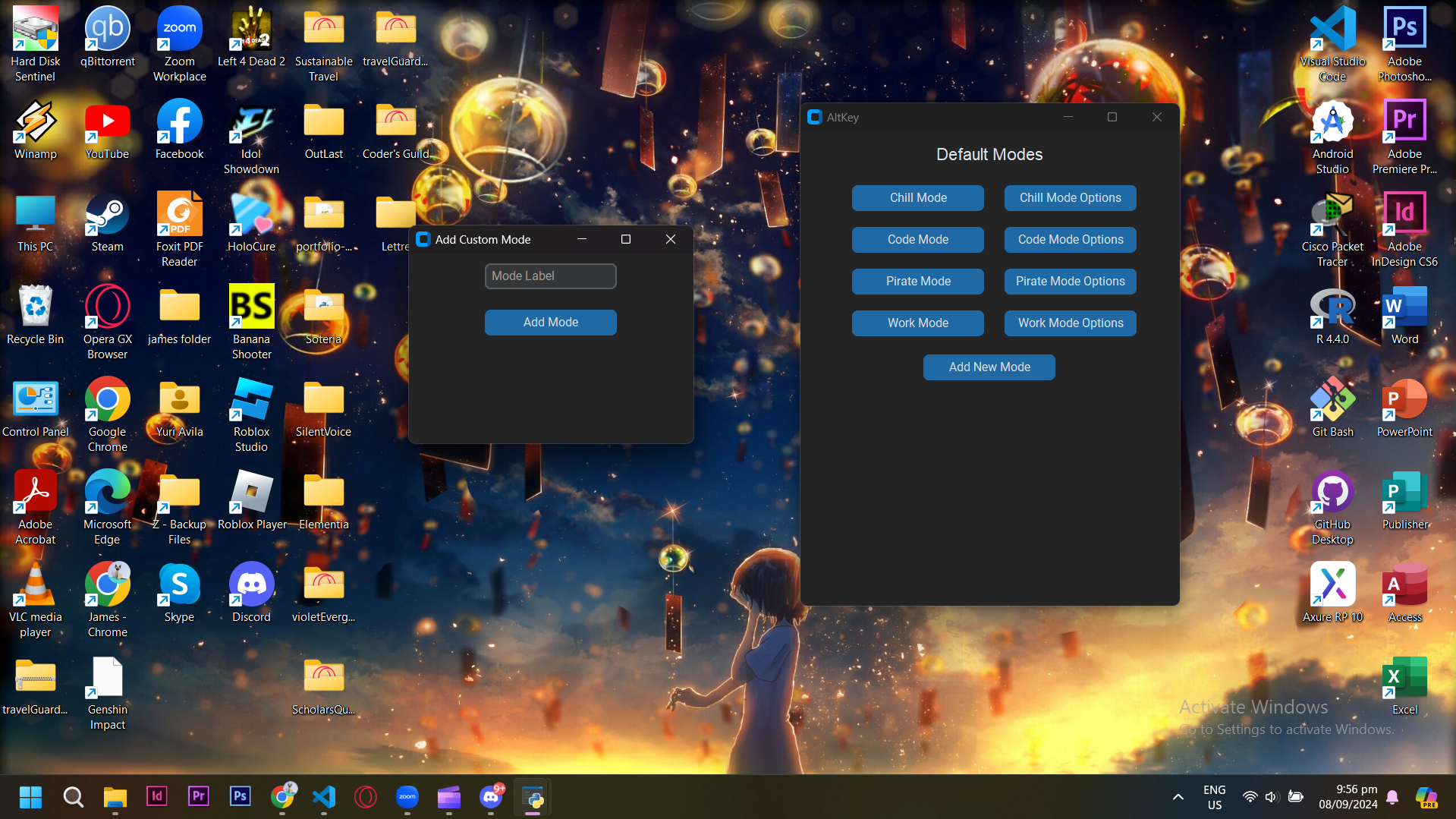Select the Git Bash desktop icon

point(1333,407)
